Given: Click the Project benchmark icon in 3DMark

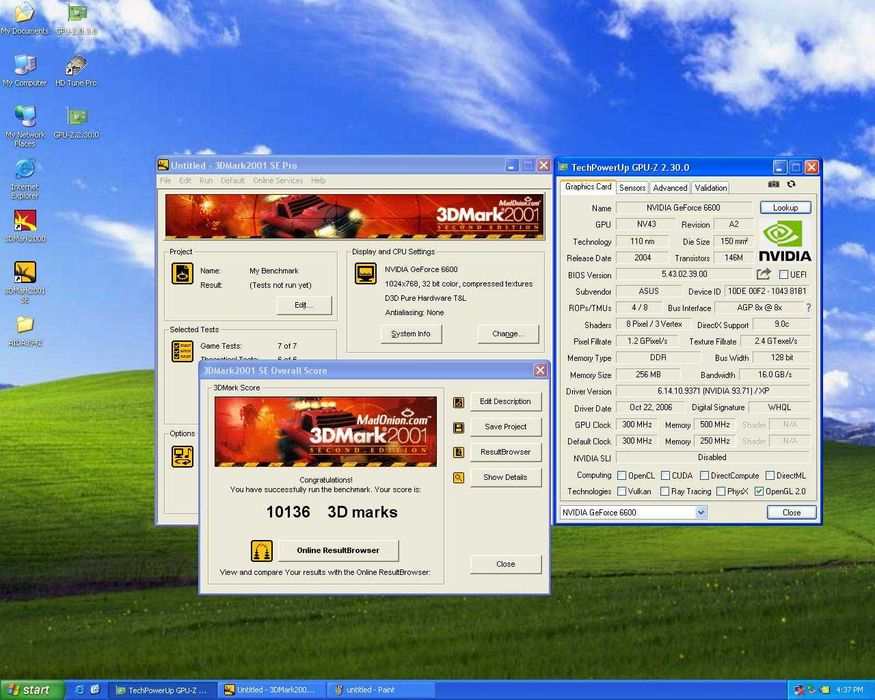Looking at the screenshot, I should (182, 274).
